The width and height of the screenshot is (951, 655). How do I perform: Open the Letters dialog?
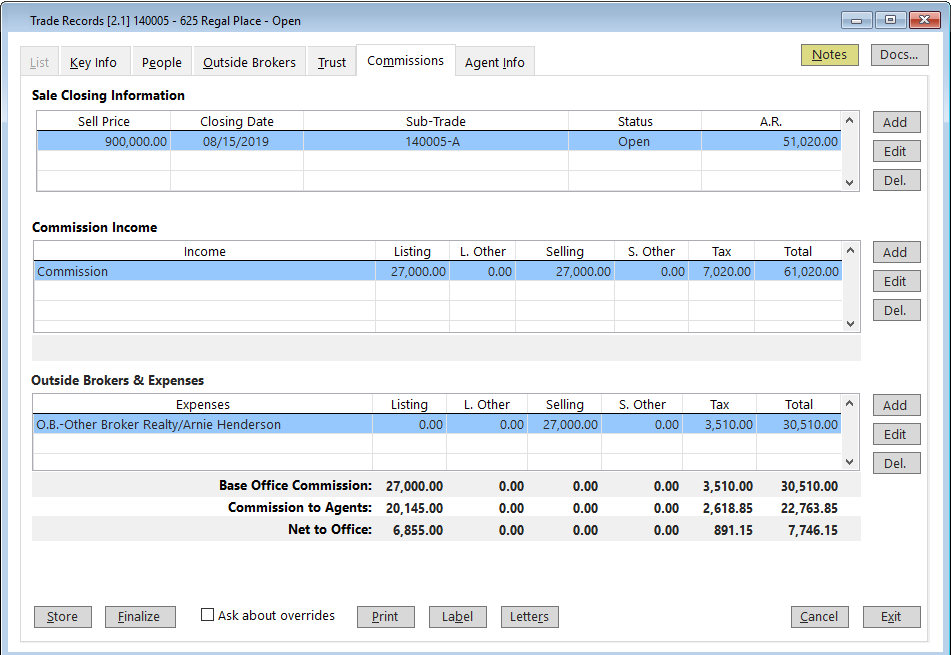pos(529,617)
